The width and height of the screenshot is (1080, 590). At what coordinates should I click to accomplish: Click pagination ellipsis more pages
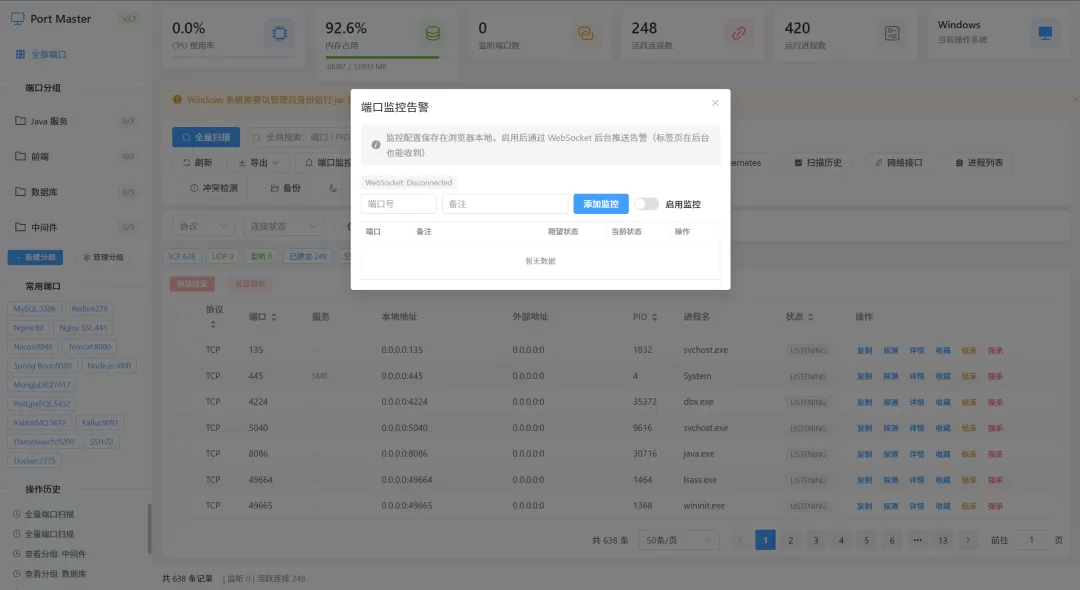pyautogui.click(x=917, y=540)
